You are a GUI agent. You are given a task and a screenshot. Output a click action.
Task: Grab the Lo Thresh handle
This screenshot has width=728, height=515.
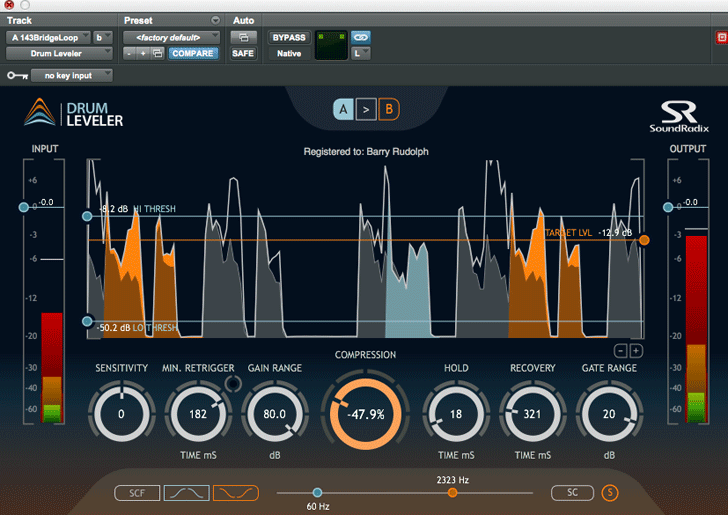click(87, 321)
